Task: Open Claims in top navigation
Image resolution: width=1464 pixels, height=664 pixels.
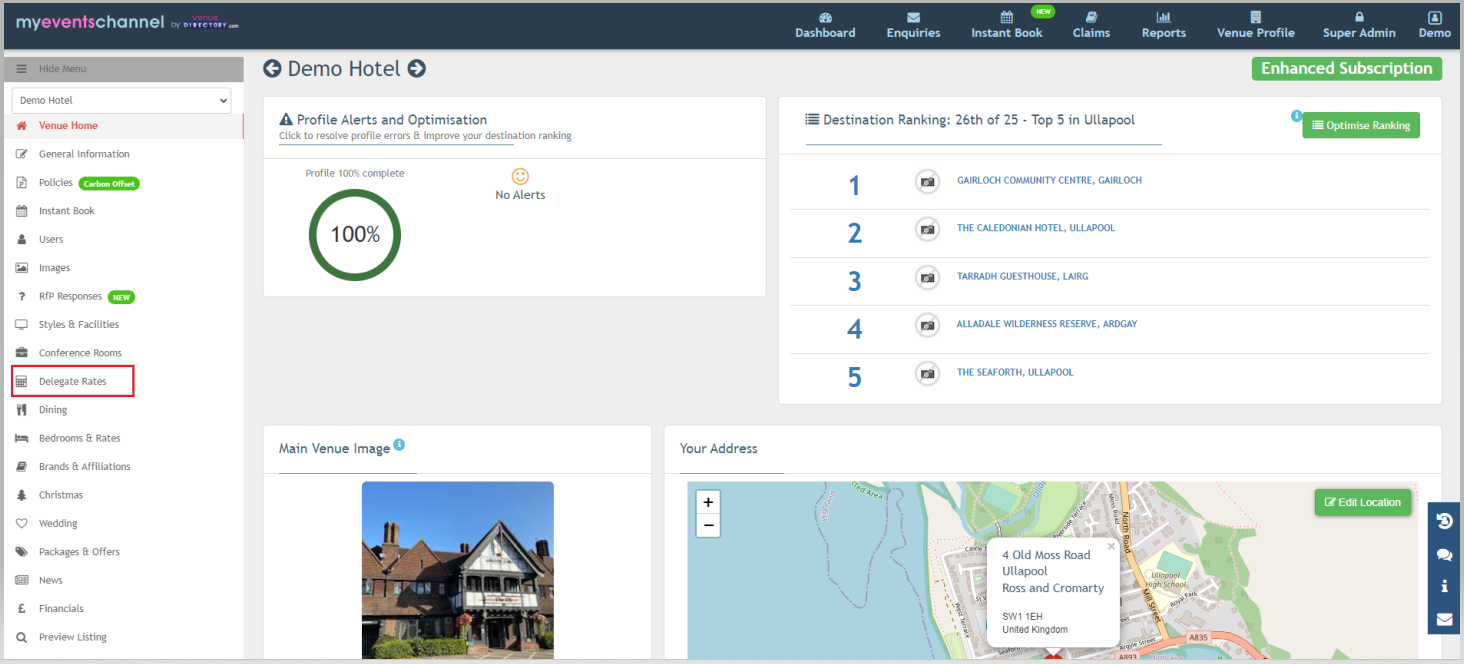Action: 1091,25
